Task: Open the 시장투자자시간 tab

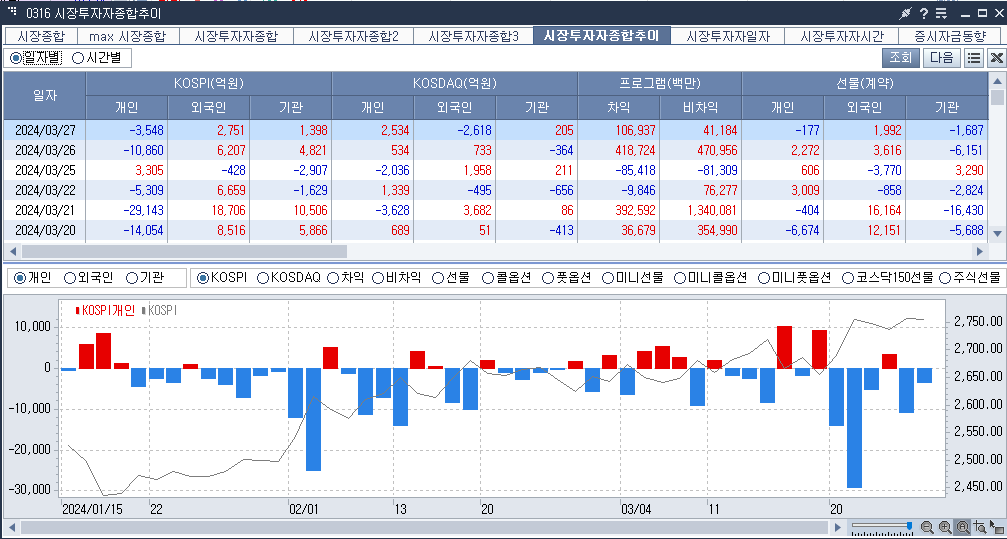Action: coord(841,36)
